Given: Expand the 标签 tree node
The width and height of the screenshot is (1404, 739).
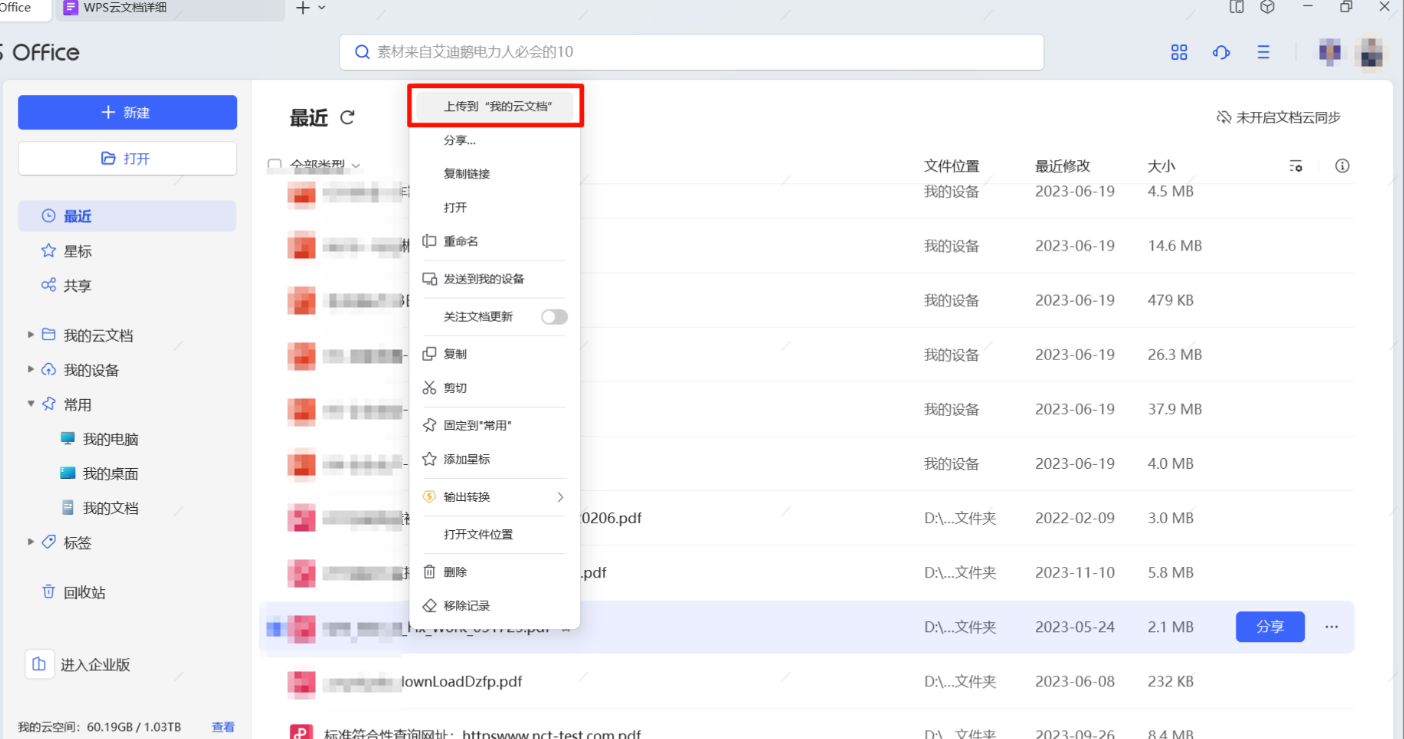Looking at the screenshot, I should coord(31,542).
